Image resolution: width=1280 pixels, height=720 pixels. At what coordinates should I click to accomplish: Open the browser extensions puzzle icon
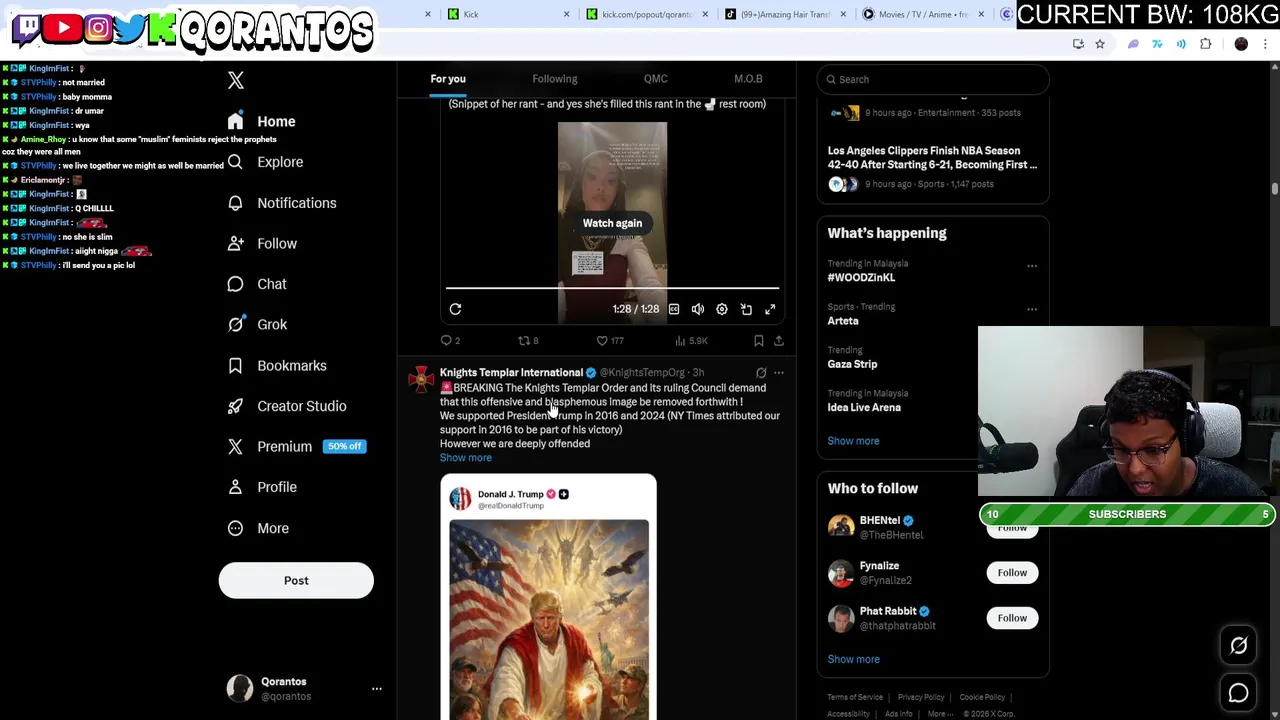(x=1205, y=44)
